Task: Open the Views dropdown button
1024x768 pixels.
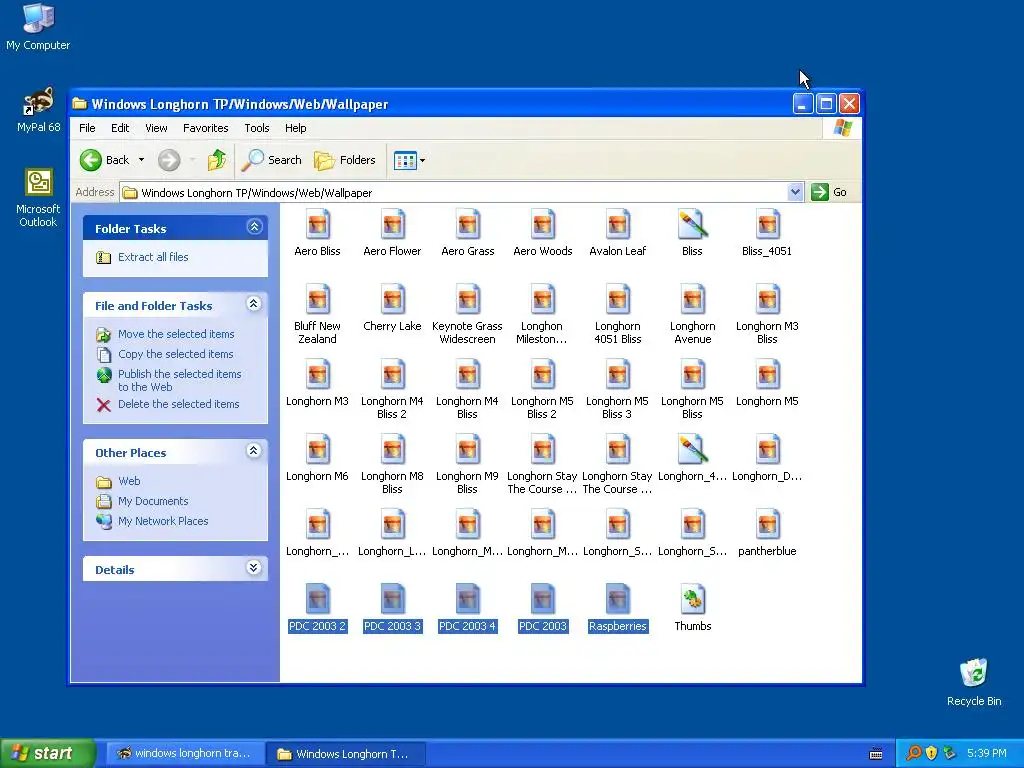Action: (x=409, y=160)
